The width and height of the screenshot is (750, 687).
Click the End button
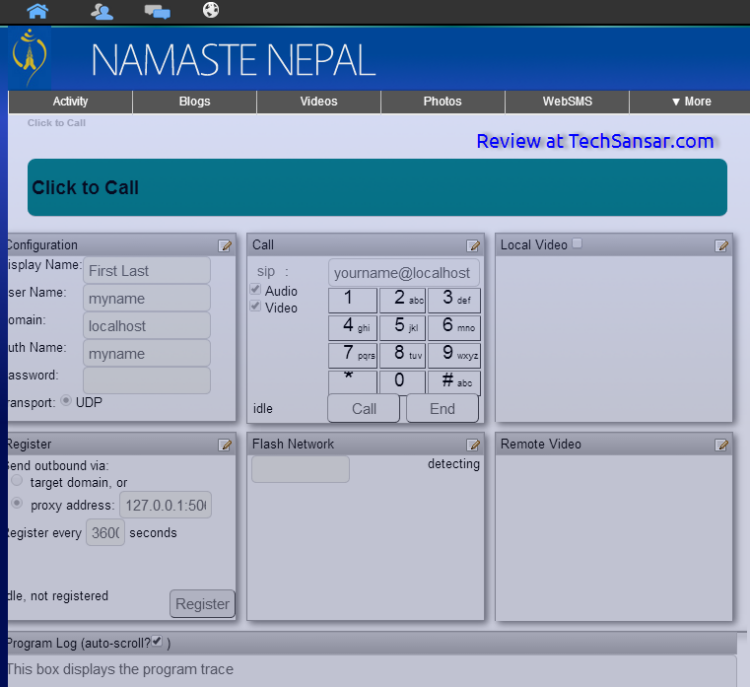point(442,409)
